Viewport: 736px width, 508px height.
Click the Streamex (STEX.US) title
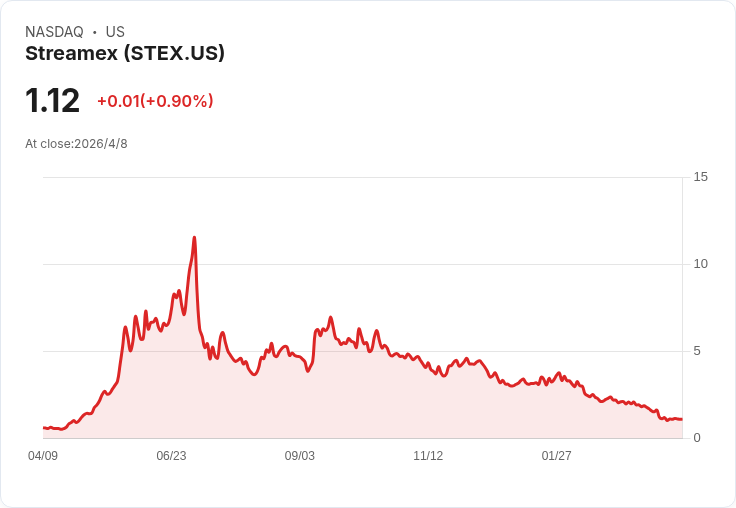[x=125, y=53]
